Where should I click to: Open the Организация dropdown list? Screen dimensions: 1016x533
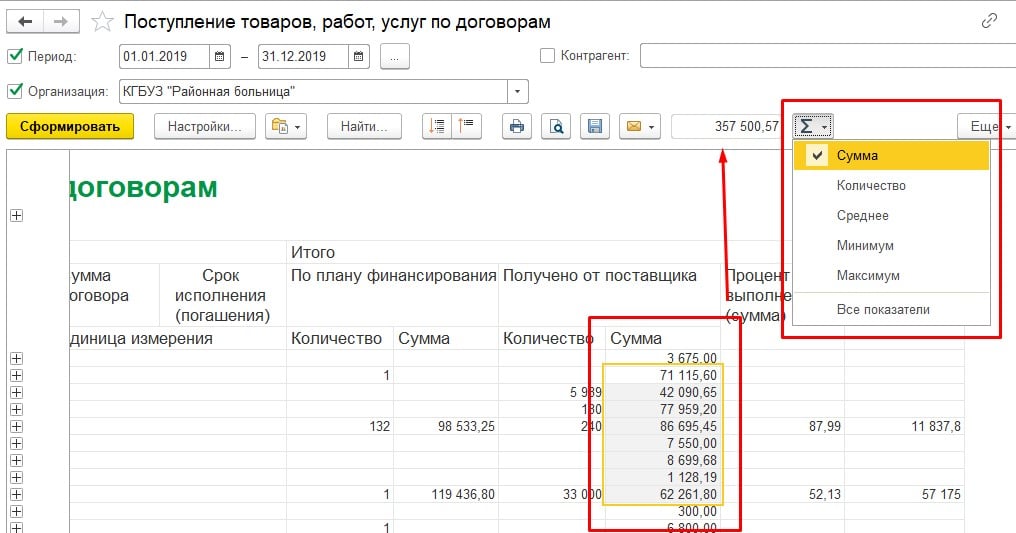(x=518, y=91)
